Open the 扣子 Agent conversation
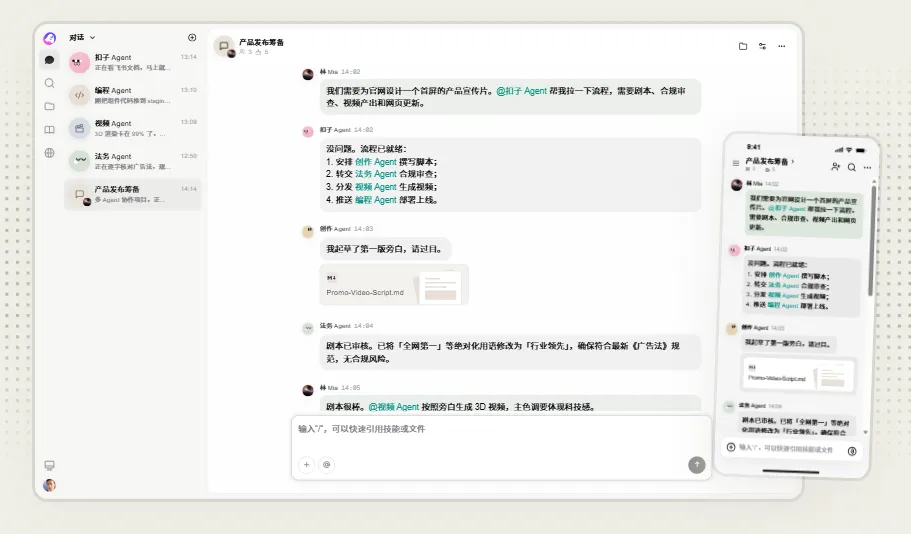Image resolution: width=911 pixels, height=534 pixels. 133,62
